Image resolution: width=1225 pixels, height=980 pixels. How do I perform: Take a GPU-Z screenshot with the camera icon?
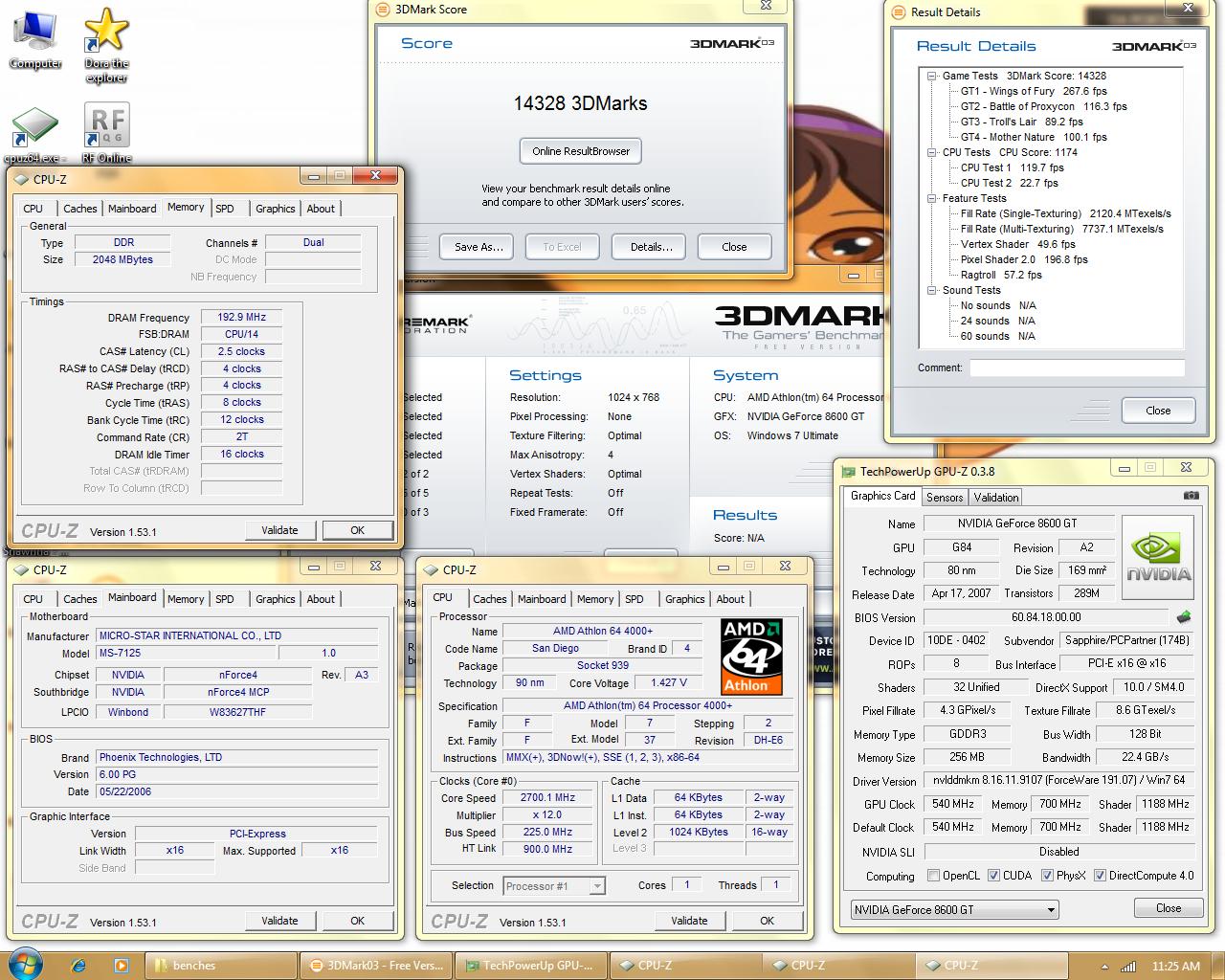point(1191,496)
